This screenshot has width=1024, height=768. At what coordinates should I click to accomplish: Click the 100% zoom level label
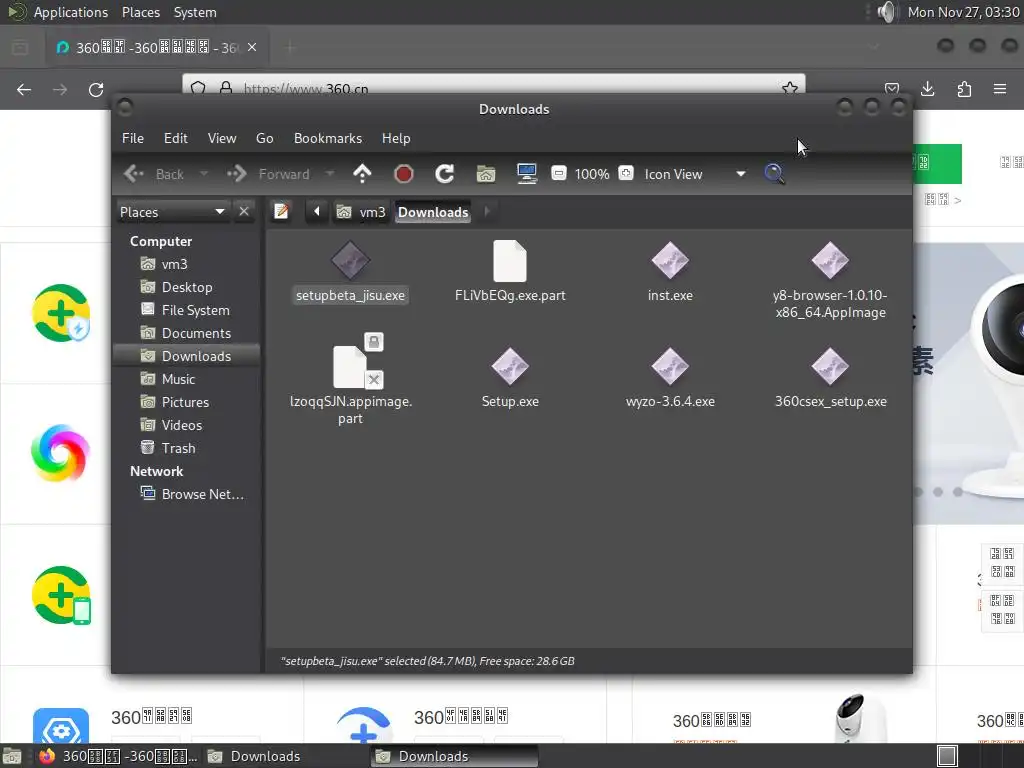(592, 174)
